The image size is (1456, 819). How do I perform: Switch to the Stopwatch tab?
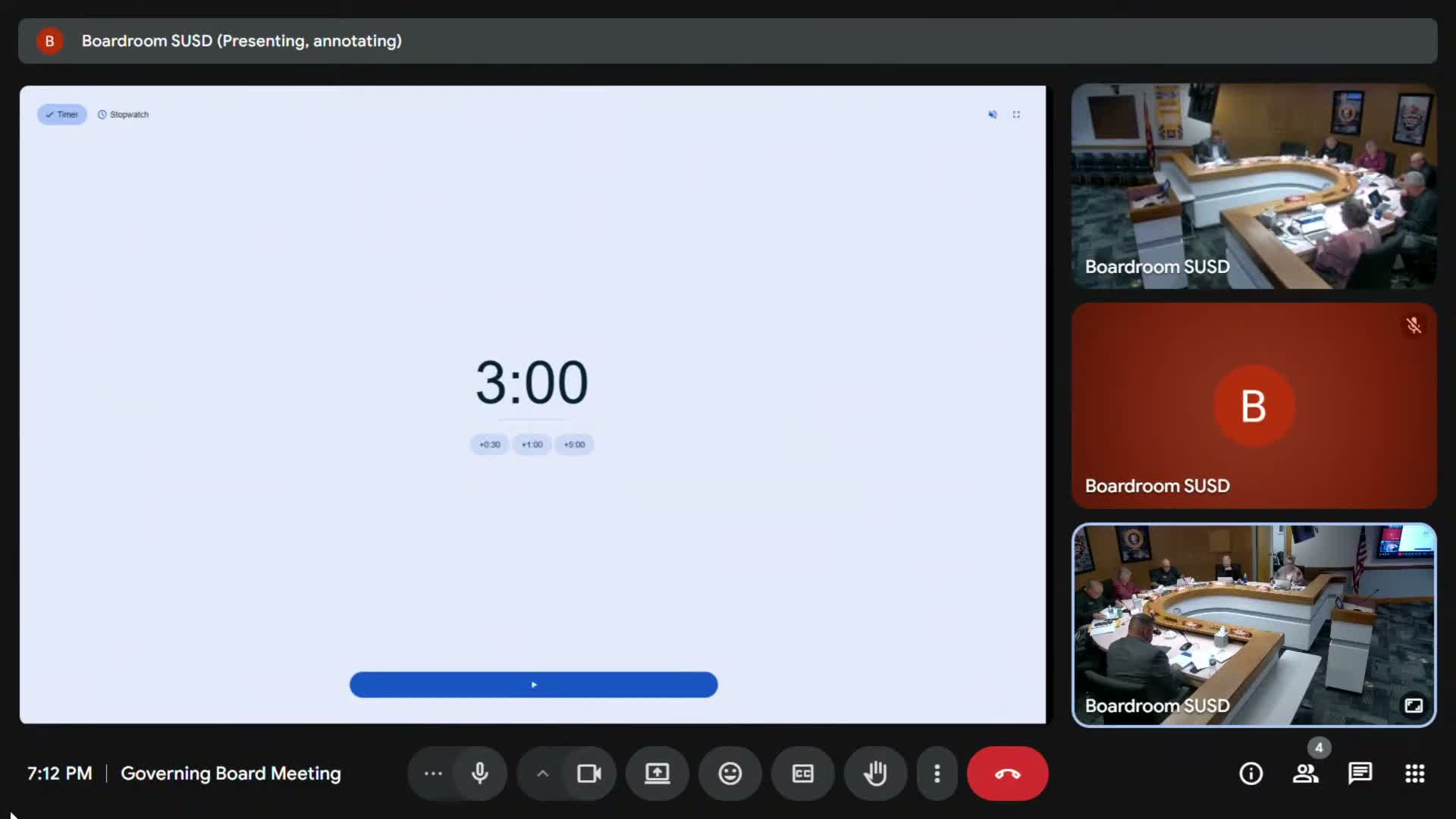pyautogui.click(x=124, y=115)
